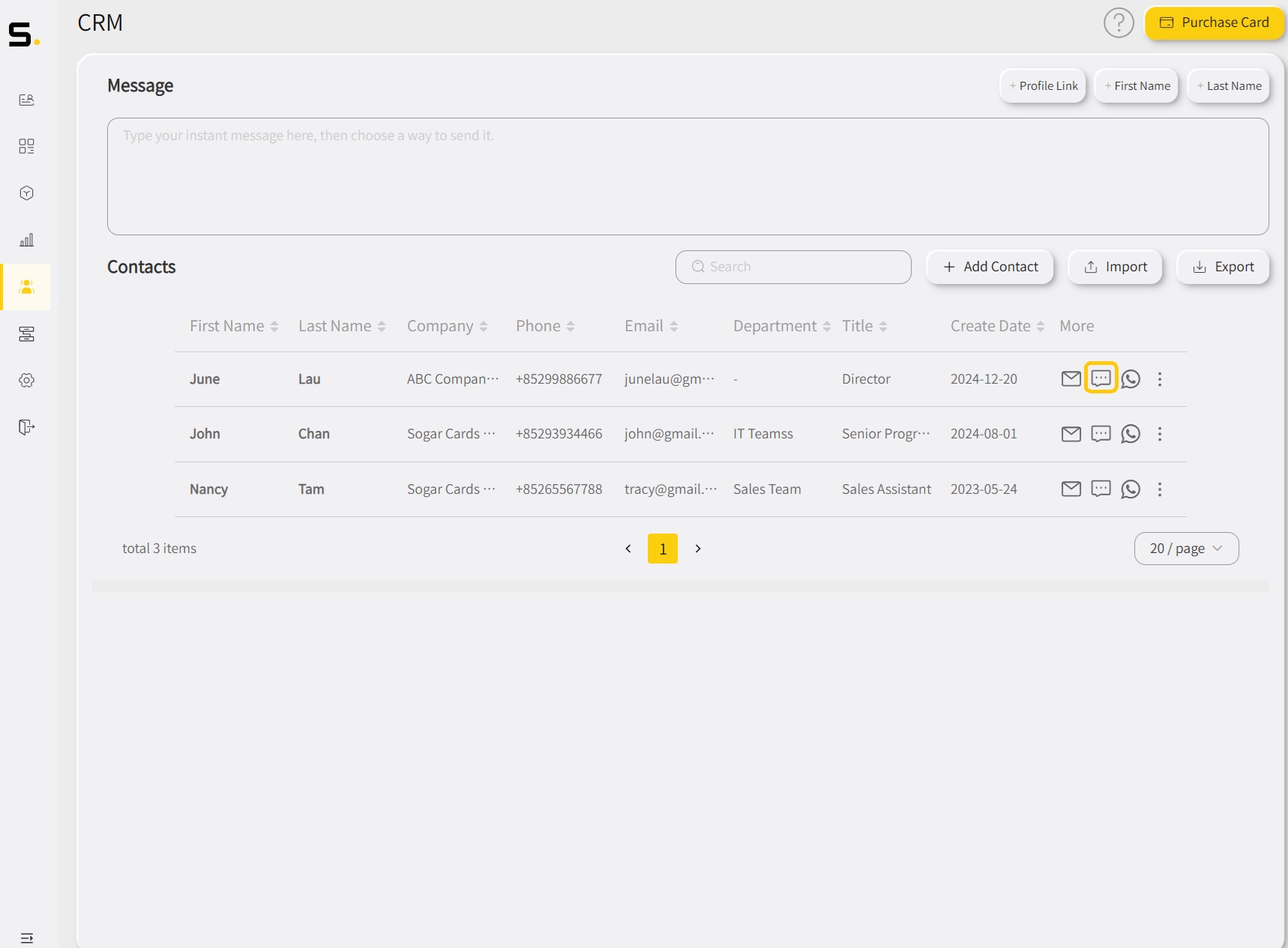This screenshot has width=1288, height=948.
Task: Click the Sales Assistant title cell
Action: click(886, 489)
